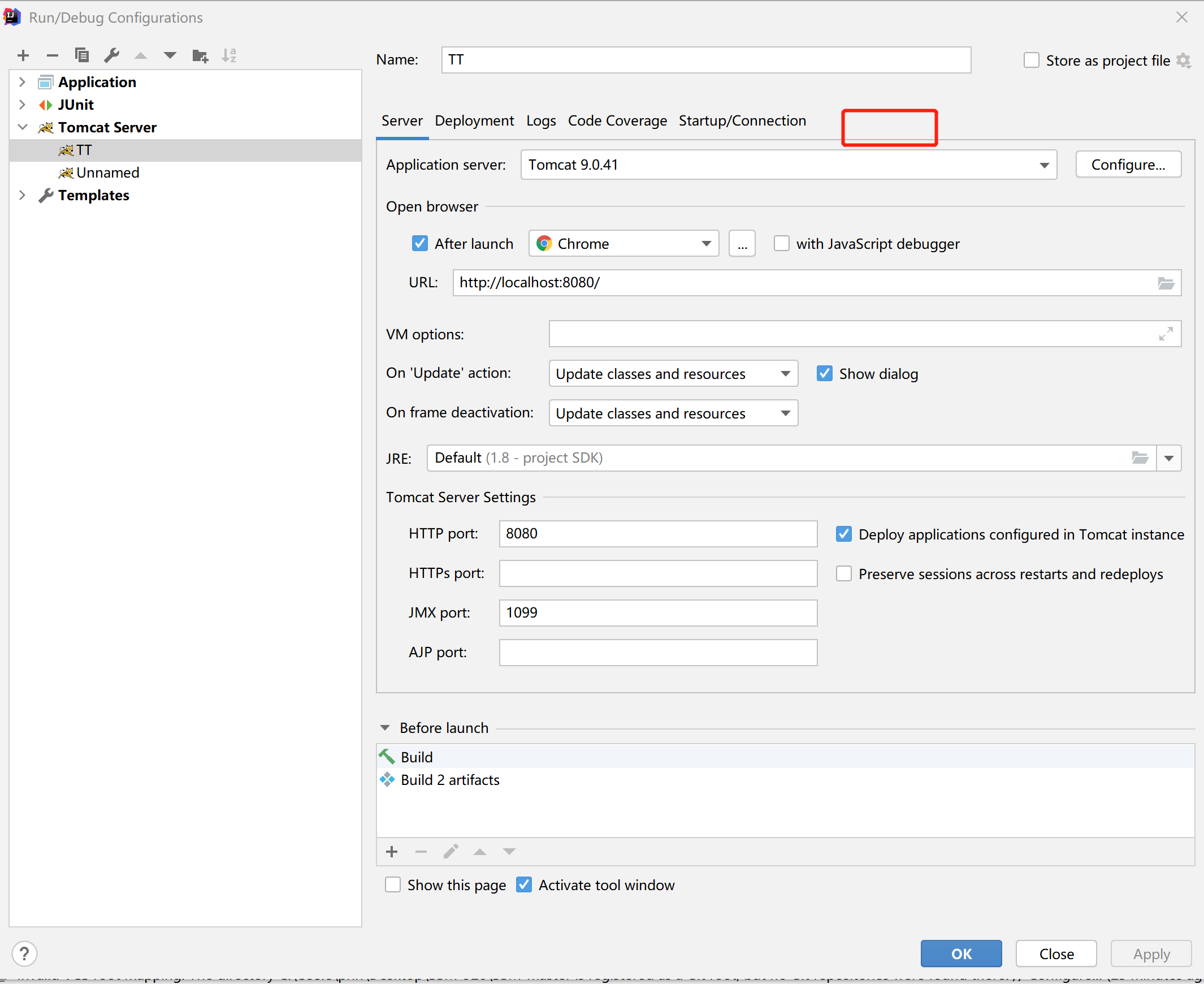The width and height of the screenshot is (1204, 984).
Task: Click the JMX port field
Action: (658, 613)
